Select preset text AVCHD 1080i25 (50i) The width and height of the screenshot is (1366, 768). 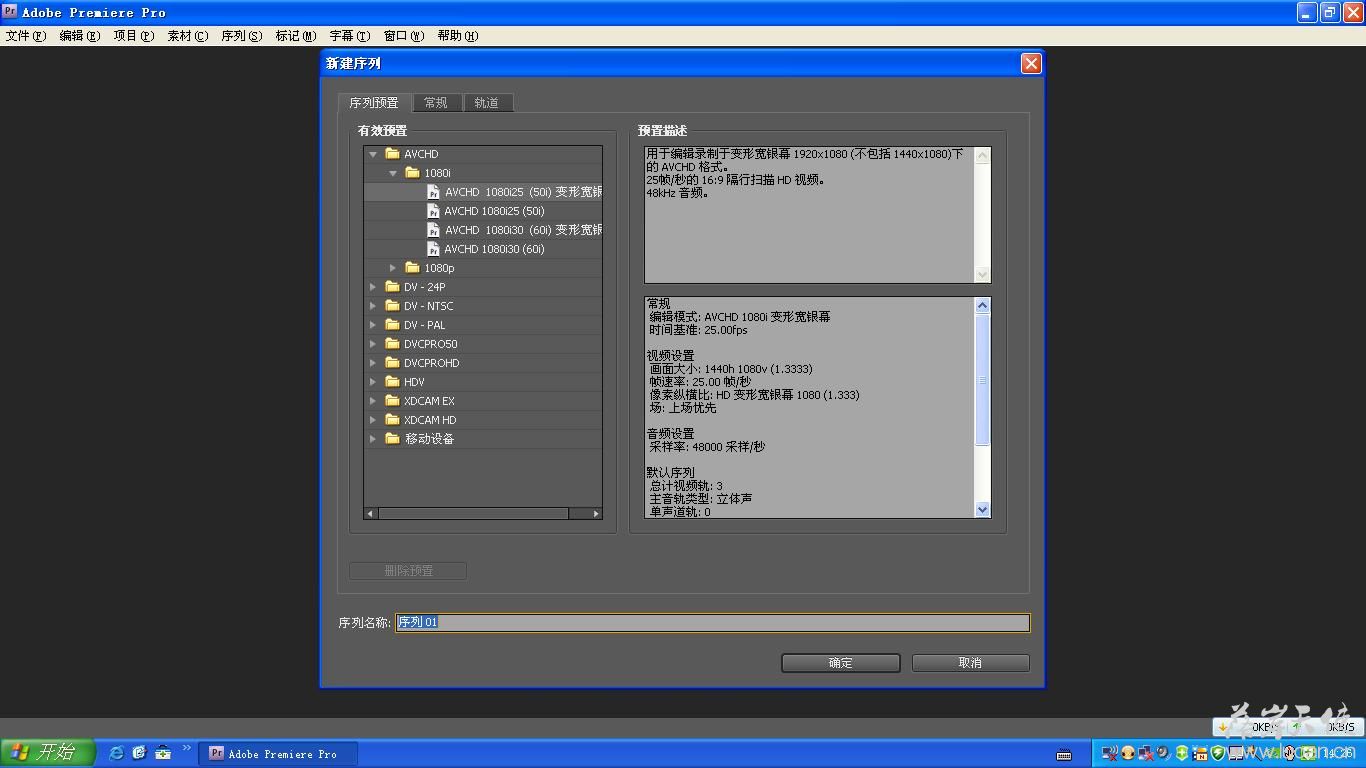494,211
